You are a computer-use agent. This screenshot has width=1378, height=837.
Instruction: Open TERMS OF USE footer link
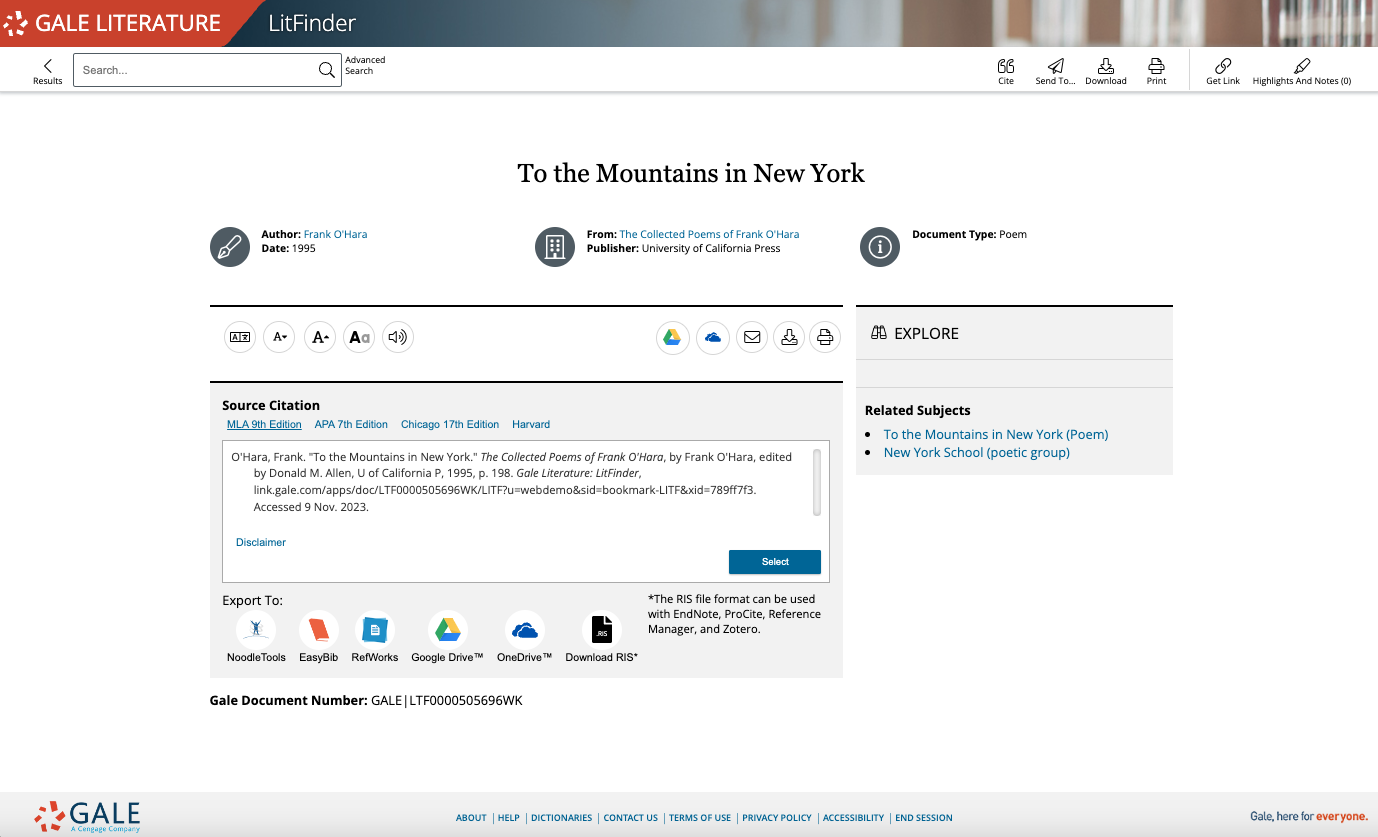[x=700, y=817]
